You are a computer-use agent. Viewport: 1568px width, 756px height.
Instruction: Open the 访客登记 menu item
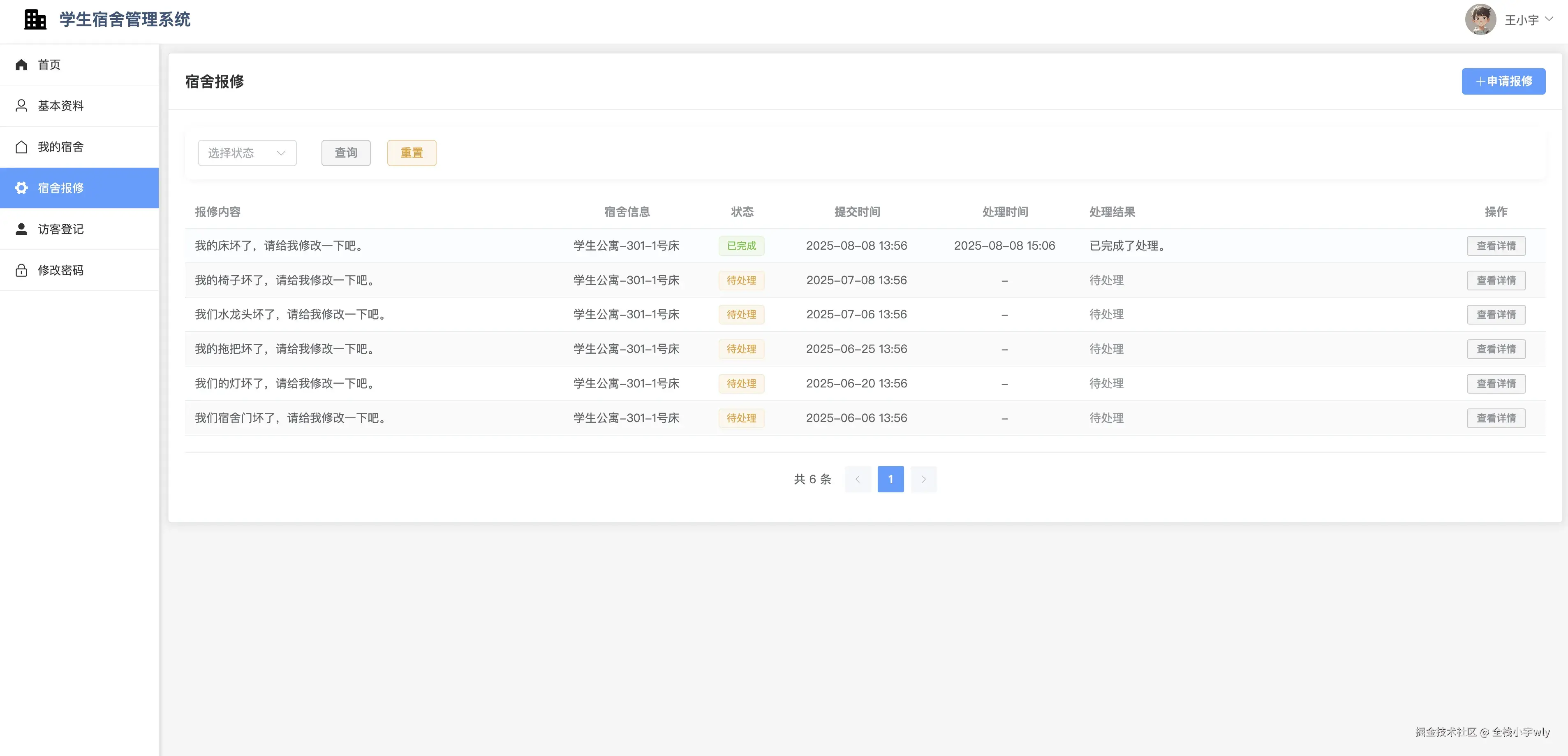61,229
